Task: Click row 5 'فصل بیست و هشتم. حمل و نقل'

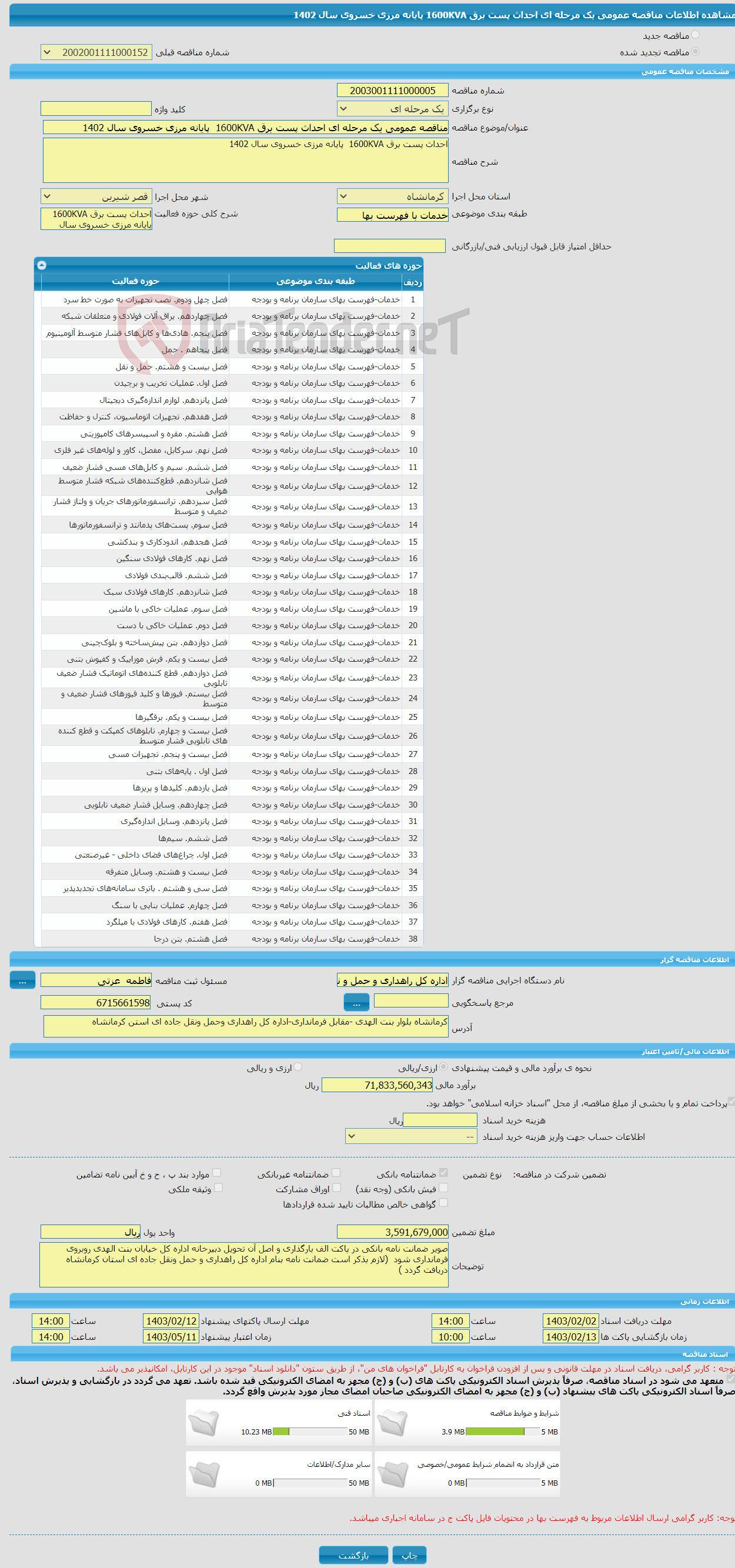Action: tap(172, 366)
